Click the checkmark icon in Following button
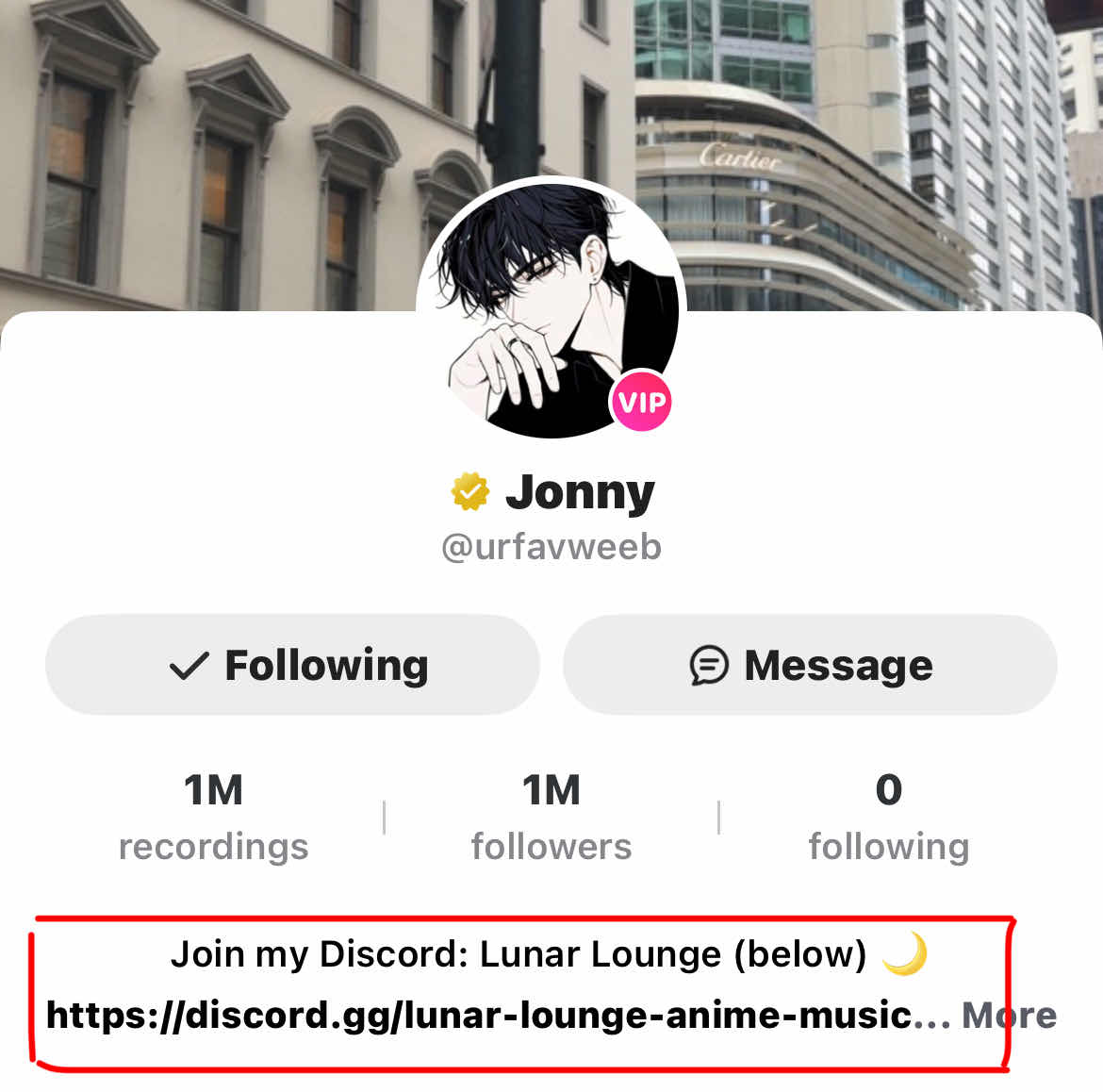Viewport: 1103px width, 1092px height. click(x=189, y=666)
